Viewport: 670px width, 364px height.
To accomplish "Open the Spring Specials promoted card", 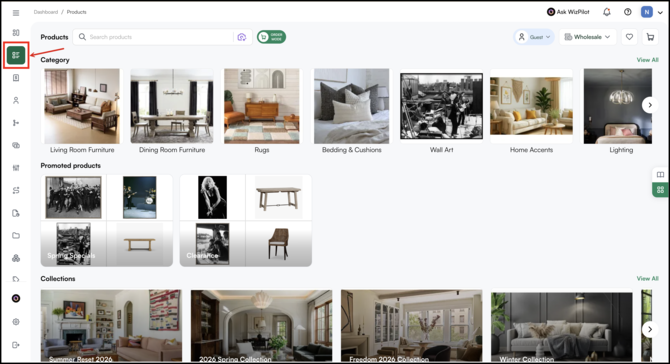I will click(x=107, y=220).
